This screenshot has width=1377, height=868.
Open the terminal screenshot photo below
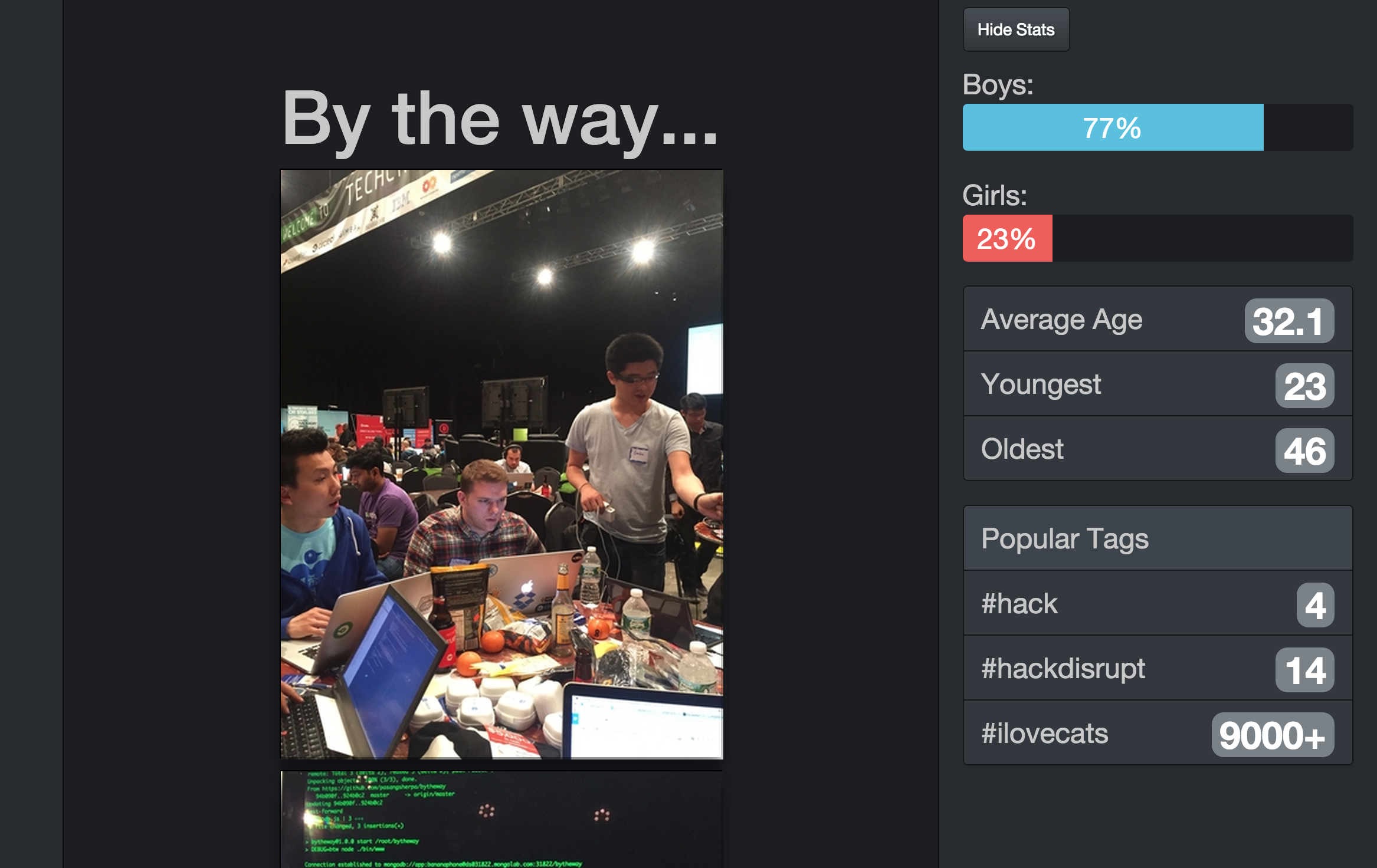pos(501,819)
